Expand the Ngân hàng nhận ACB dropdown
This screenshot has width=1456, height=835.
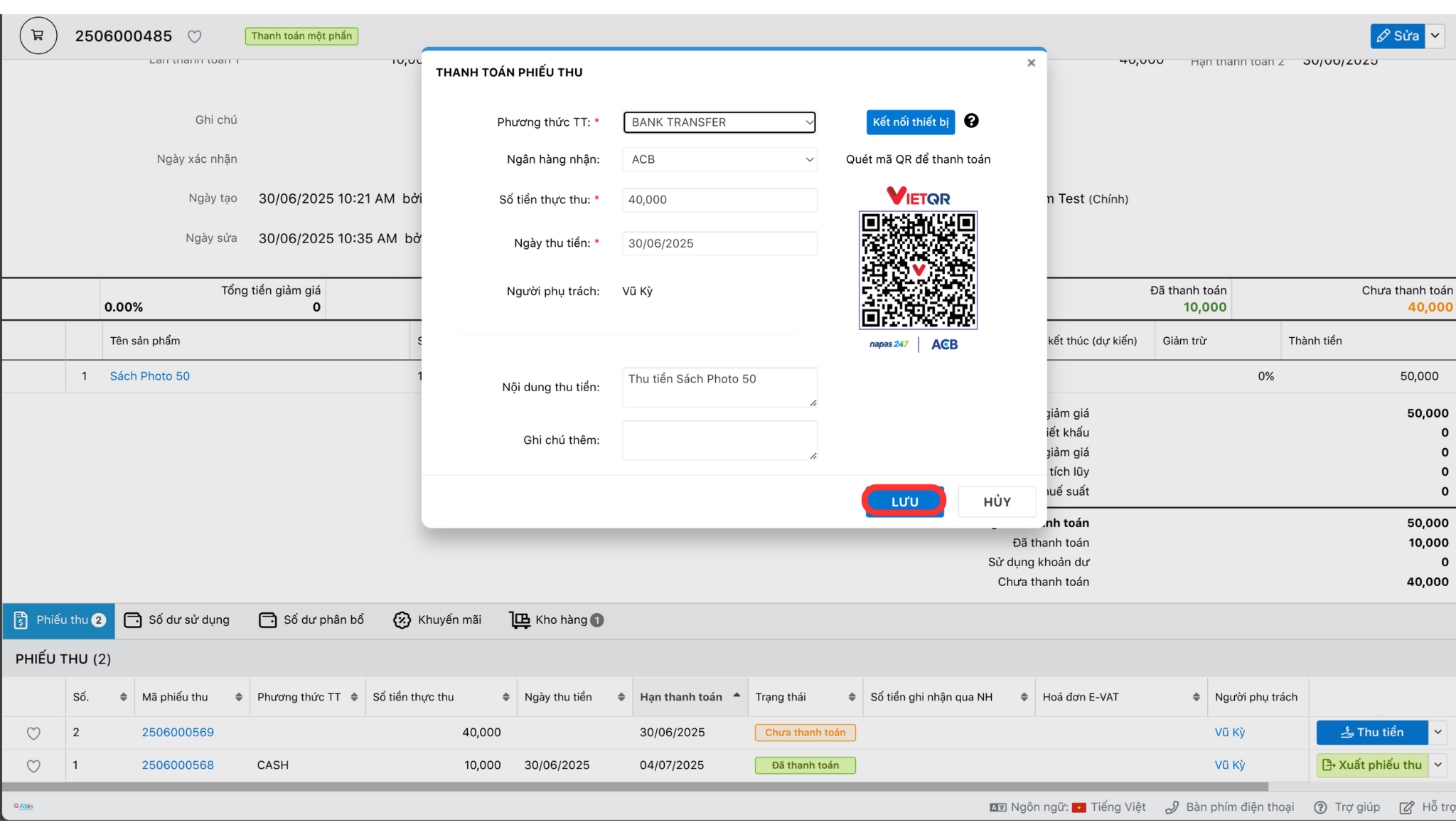(719, 159)
